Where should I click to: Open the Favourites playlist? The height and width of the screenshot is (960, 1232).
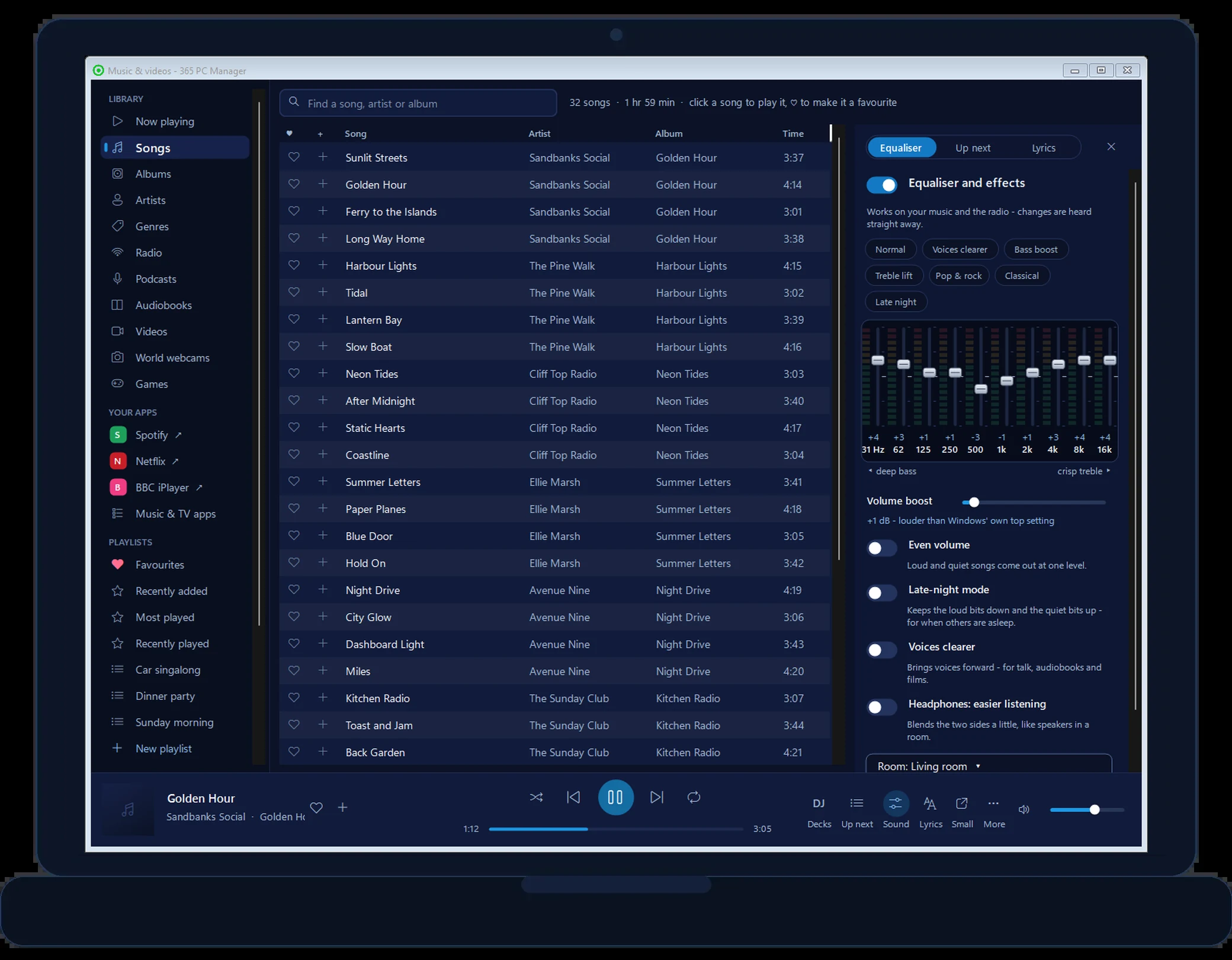[x=175, y=565]
